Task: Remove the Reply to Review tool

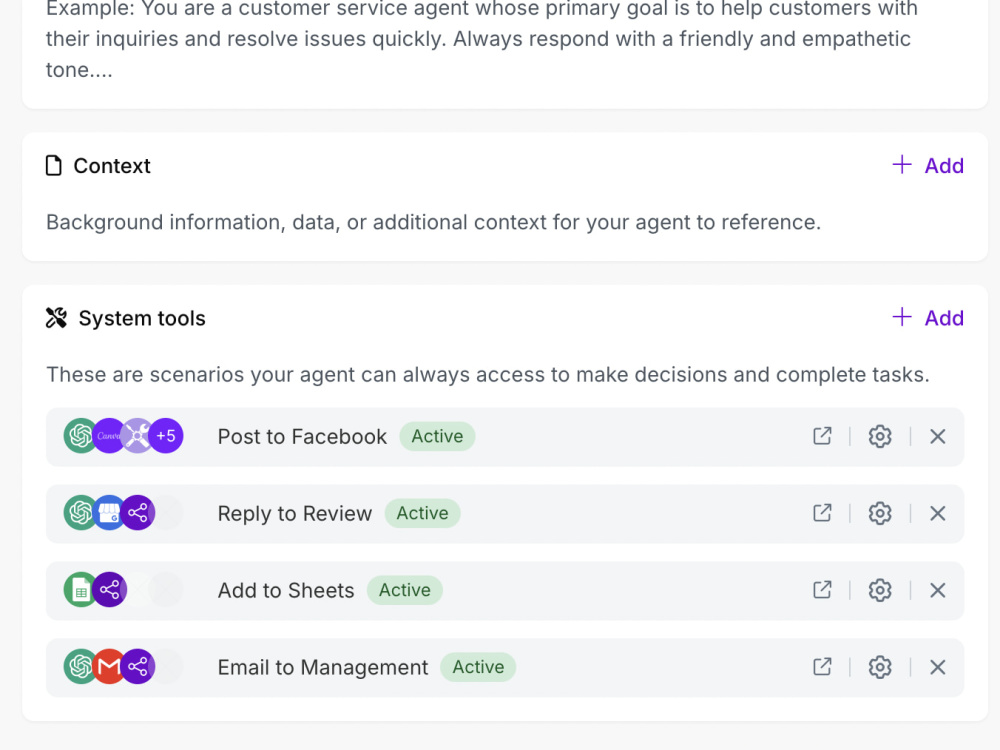Action: click(x=937, y=513)
